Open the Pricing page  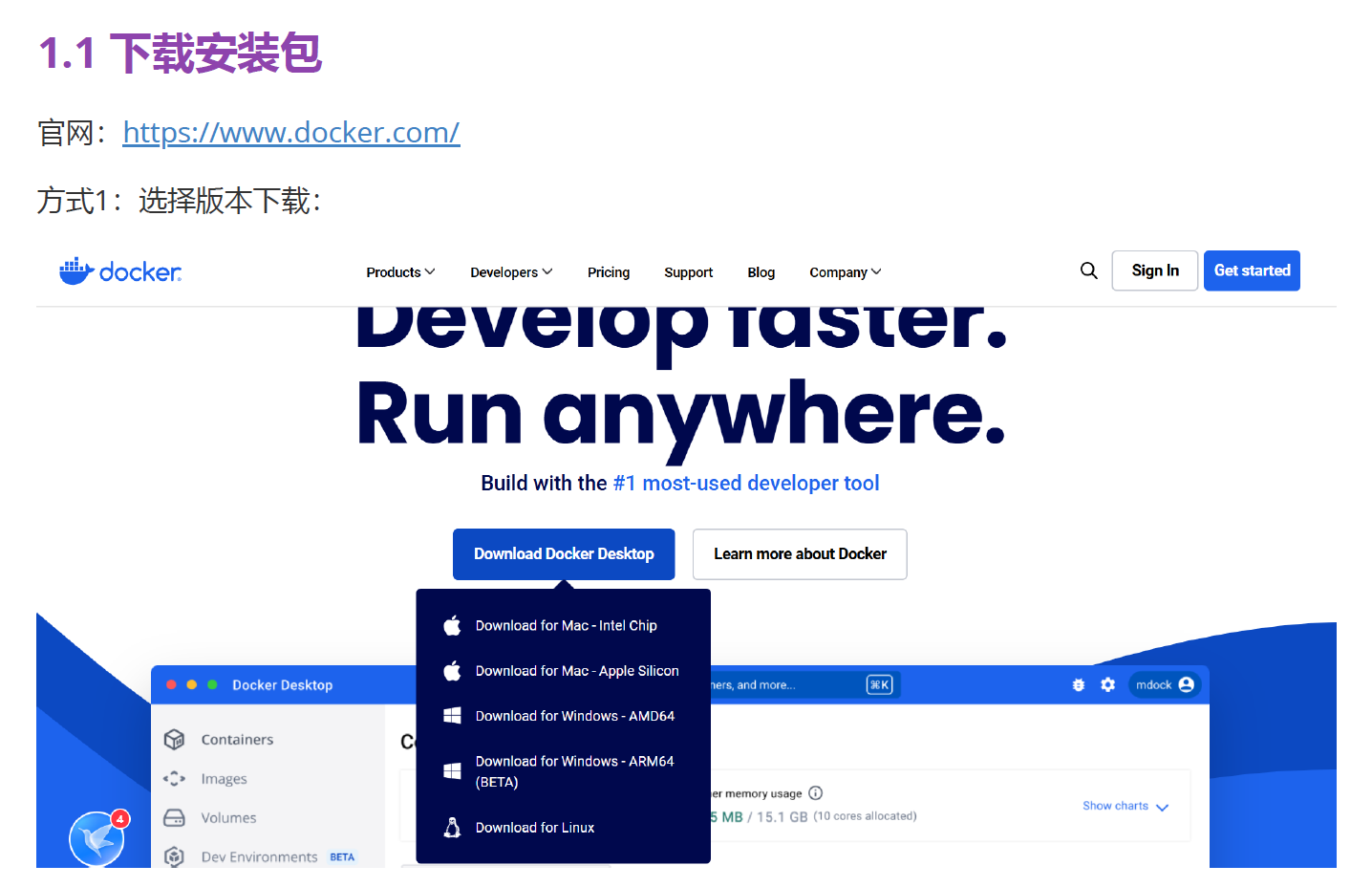(x=609, y=272)
